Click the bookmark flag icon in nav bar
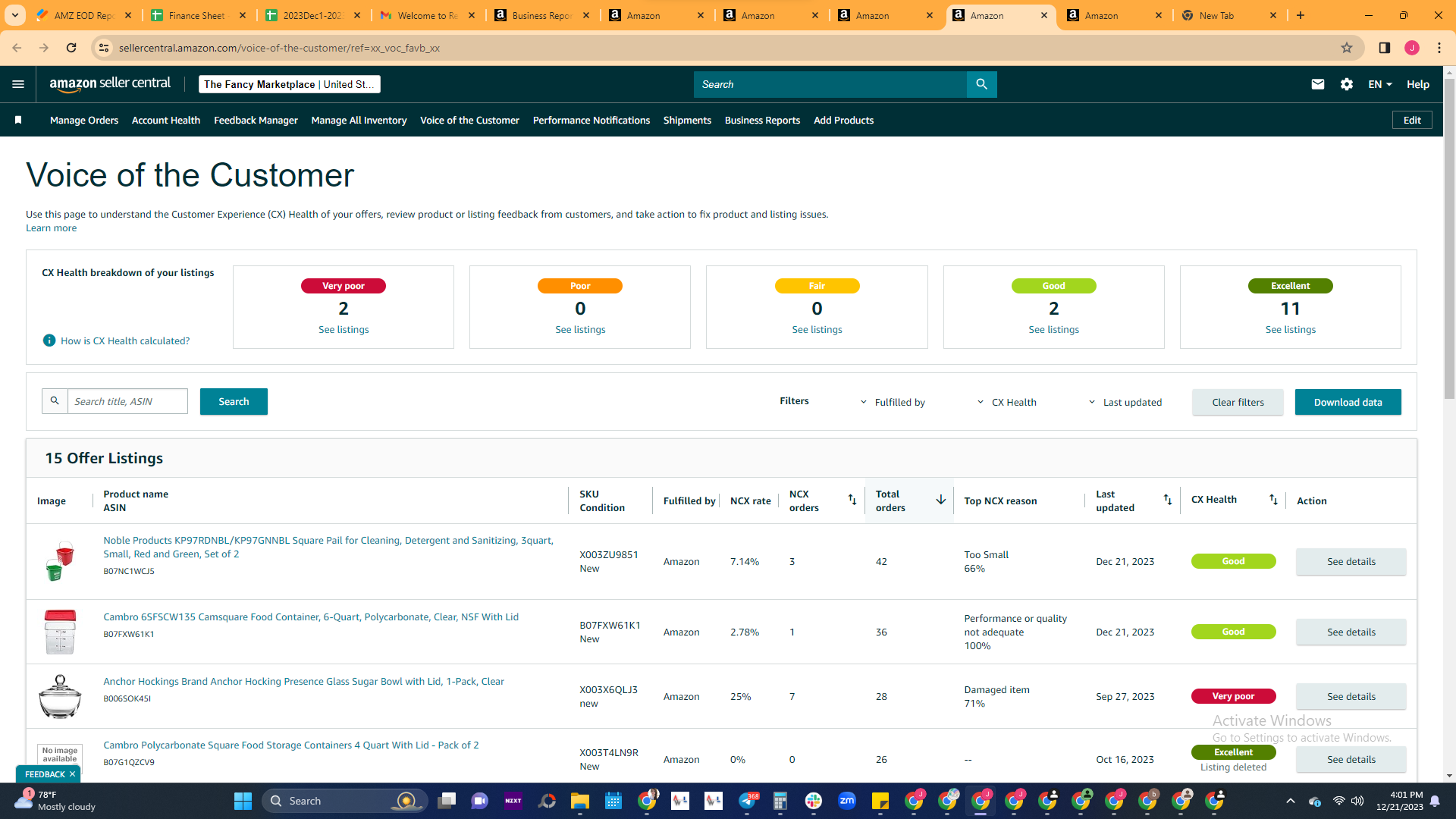 coord(18,120)
